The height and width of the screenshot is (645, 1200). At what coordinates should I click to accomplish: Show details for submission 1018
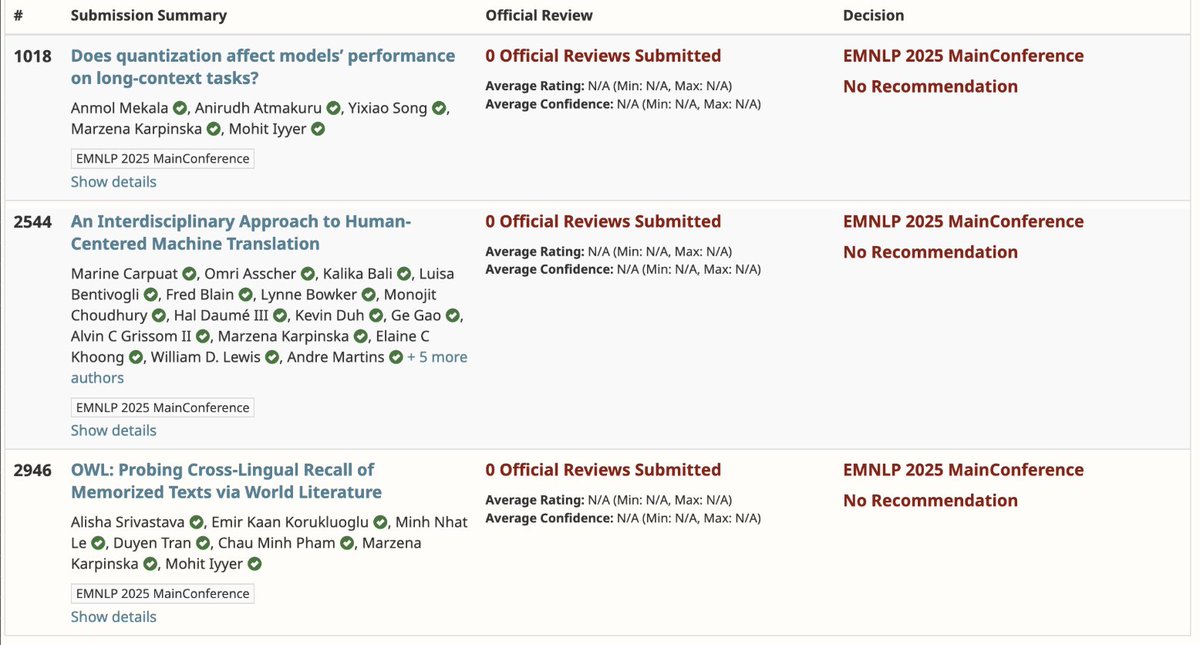coord(112,181)
